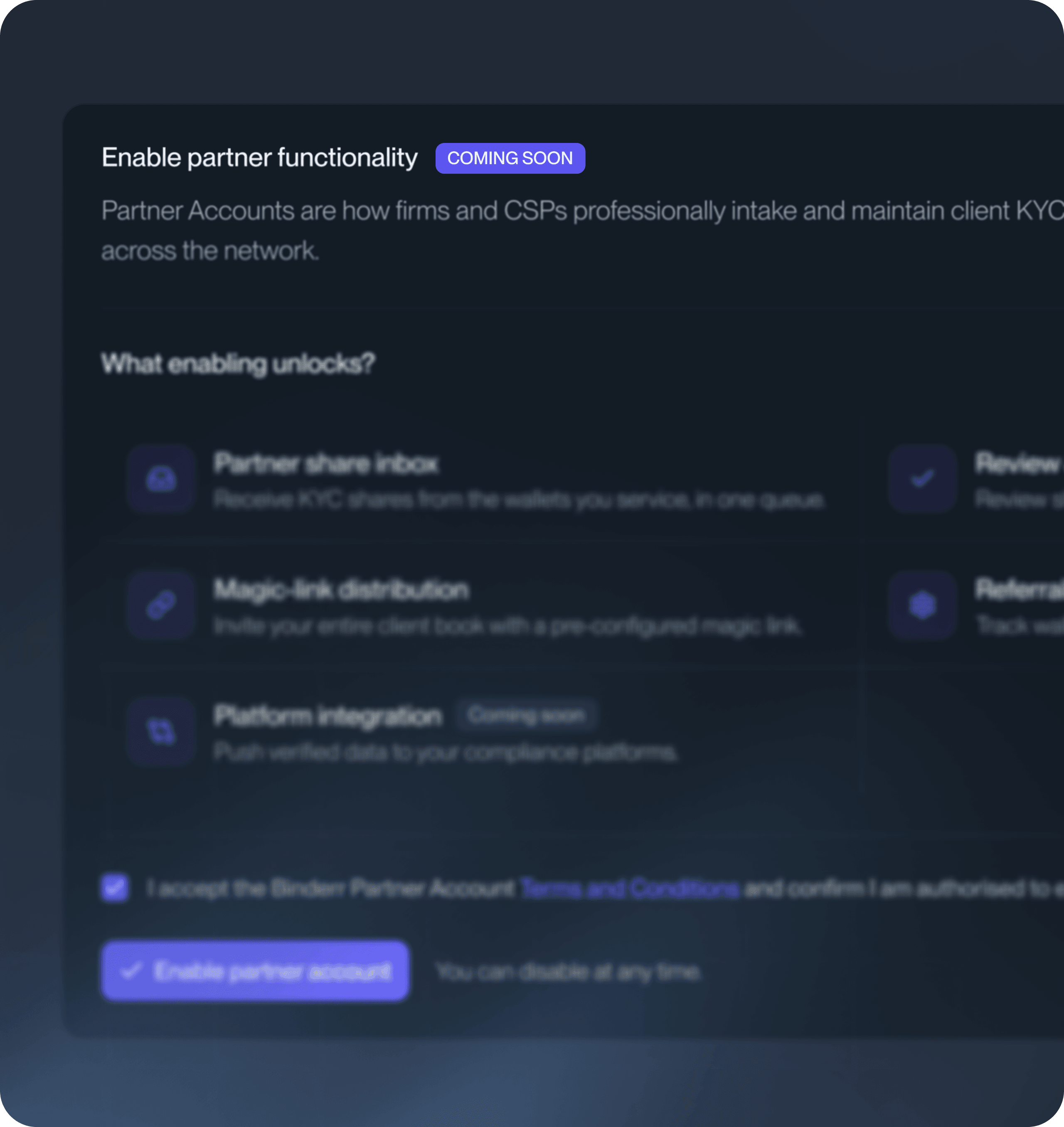The image size is (1064, 1127).
Task: Click the Coming soon tag beside Platform integration
Action: [x=526, y=715]
